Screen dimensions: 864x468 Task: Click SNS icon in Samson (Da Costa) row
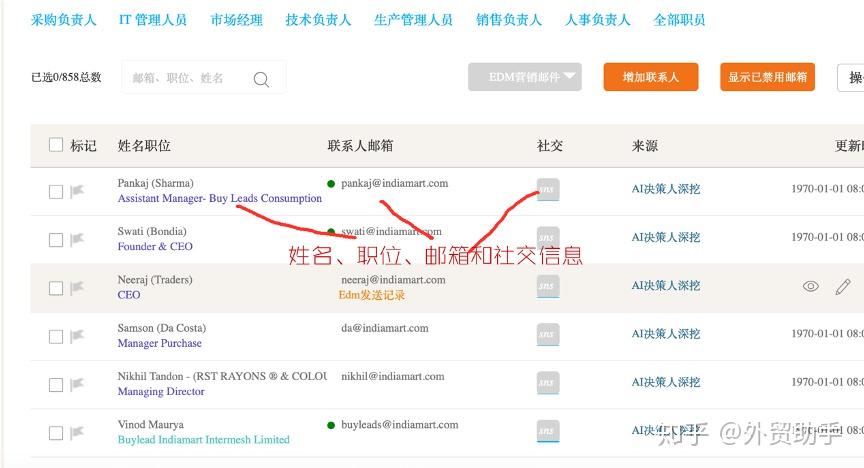point(548,335)
